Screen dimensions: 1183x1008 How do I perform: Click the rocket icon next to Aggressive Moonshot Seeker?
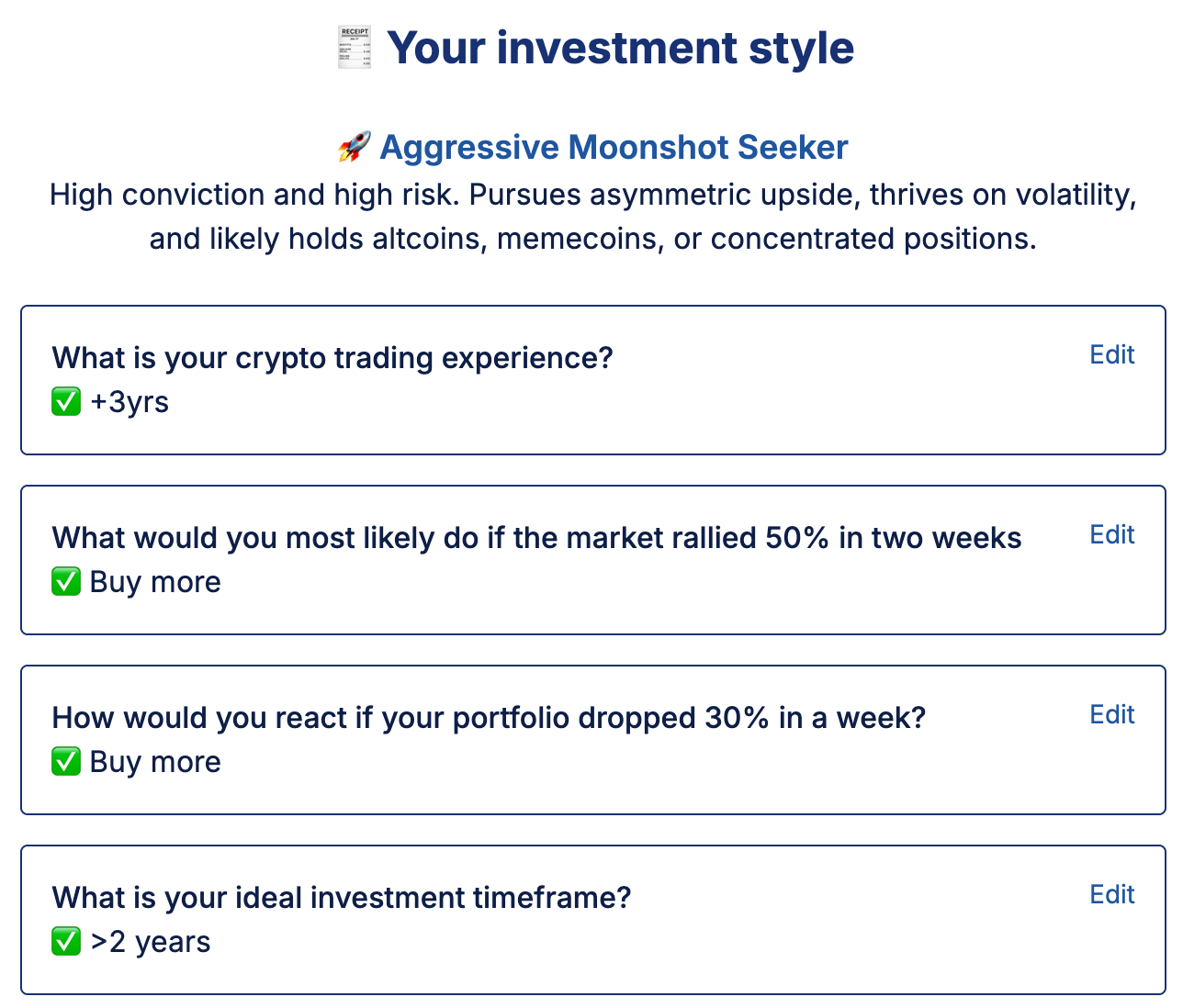[x=355, y=147]
